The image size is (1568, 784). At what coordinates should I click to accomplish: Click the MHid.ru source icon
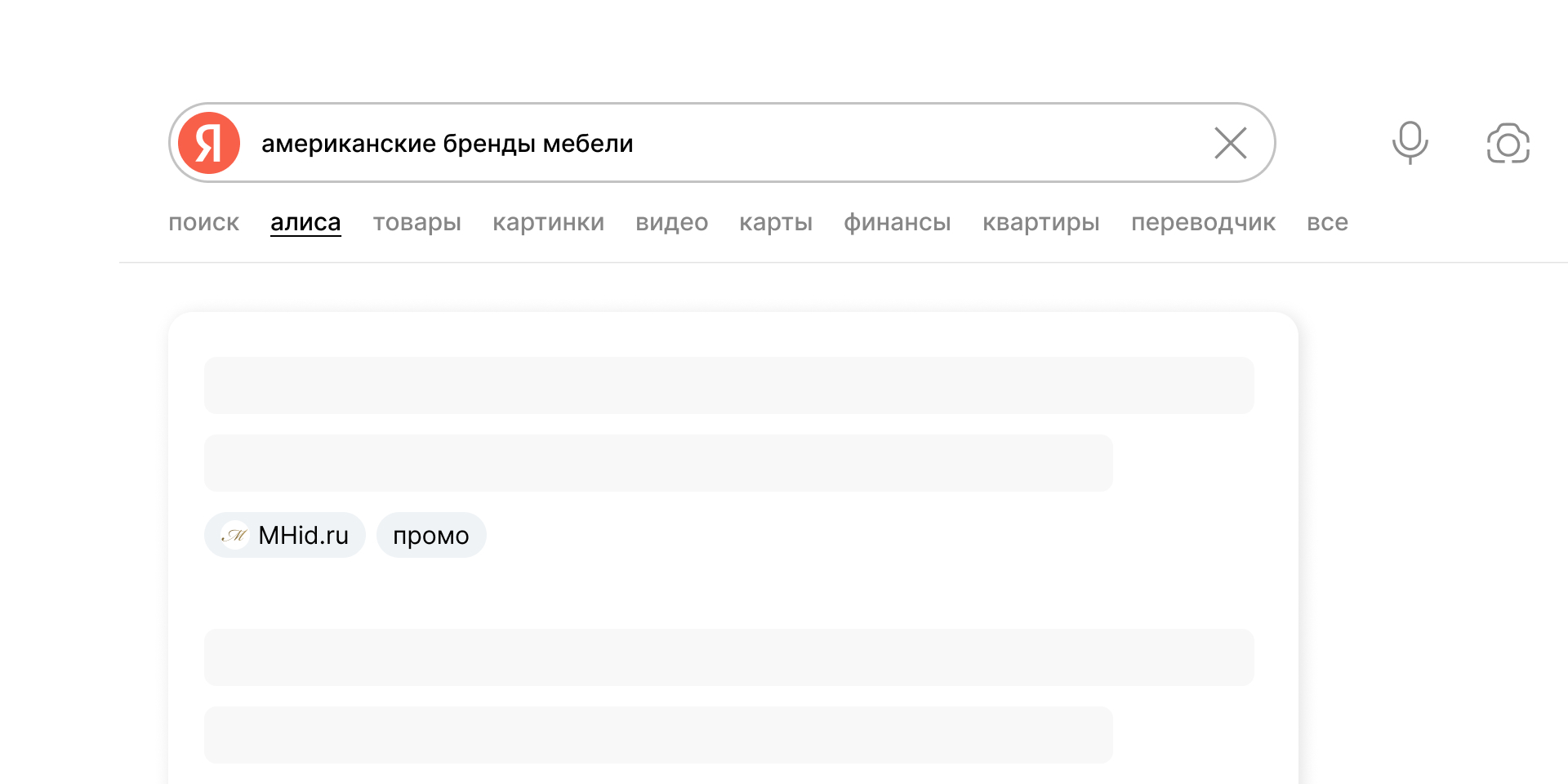tap(234, 535)
